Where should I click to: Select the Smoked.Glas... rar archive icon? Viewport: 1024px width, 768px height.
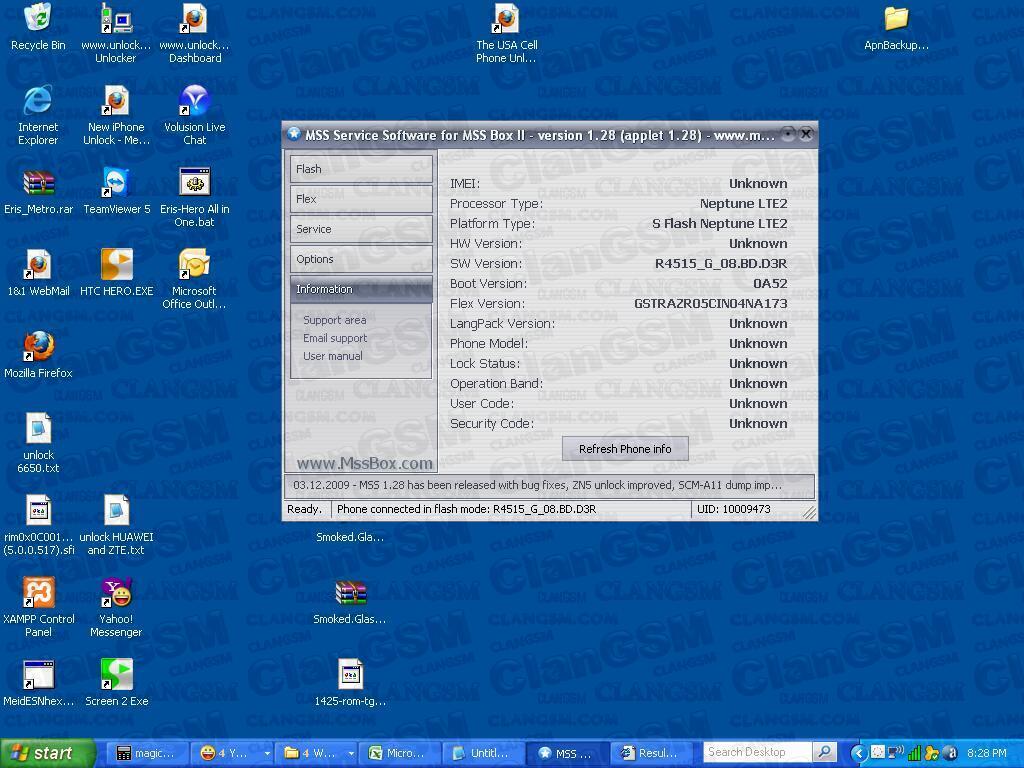(350, 592)
